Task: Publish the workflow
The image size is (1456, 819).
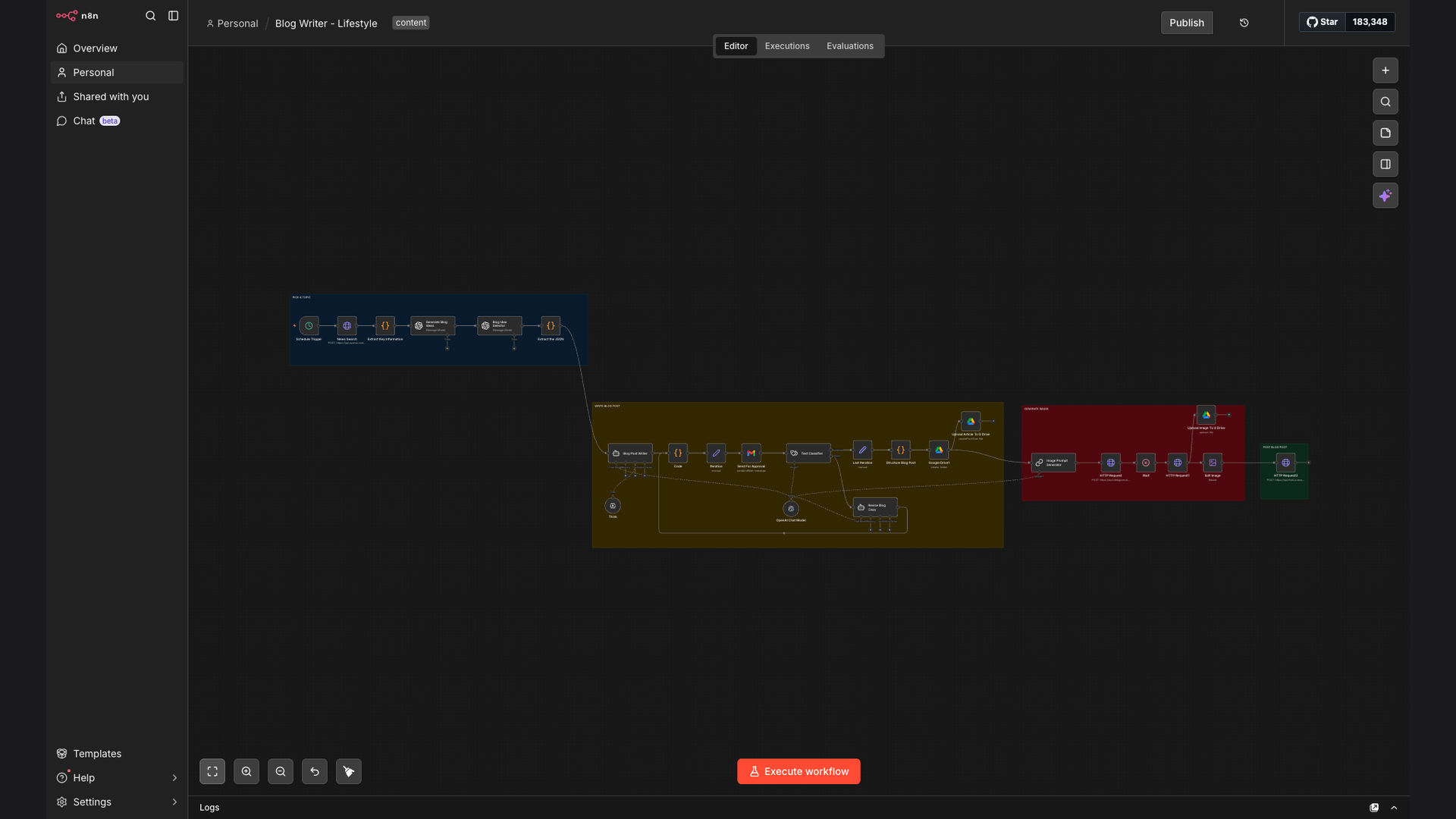Action: coord(1187,23)
